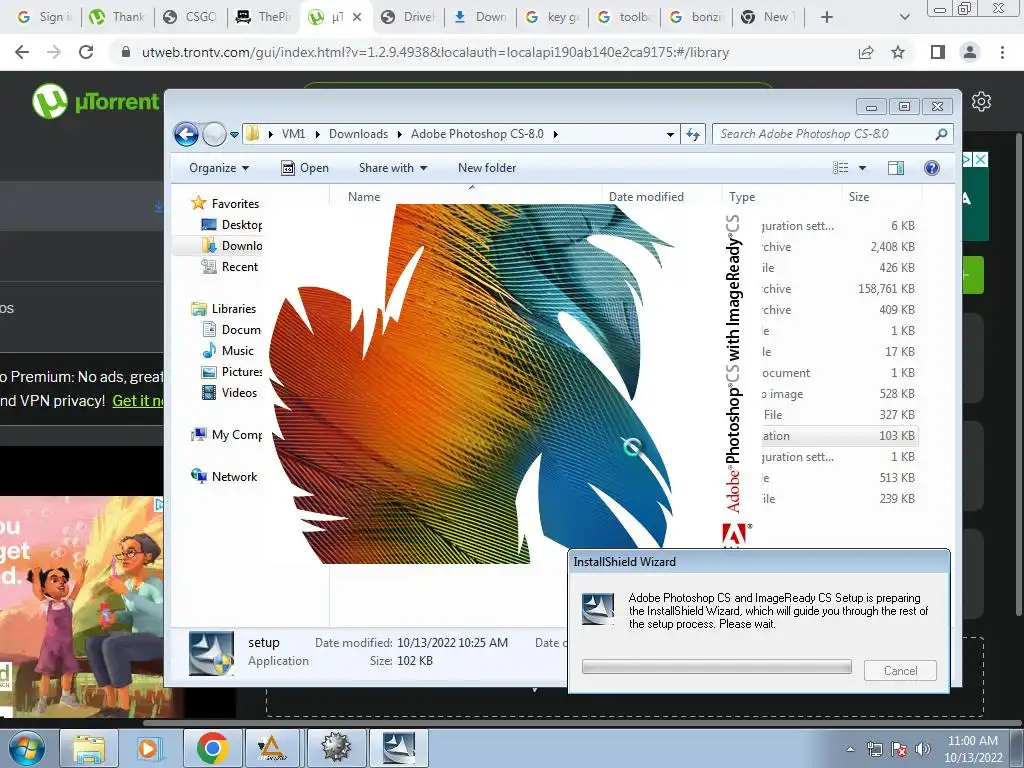Switch to the CSGO tab
1024x768 pixels.
[x=190, y=17]
